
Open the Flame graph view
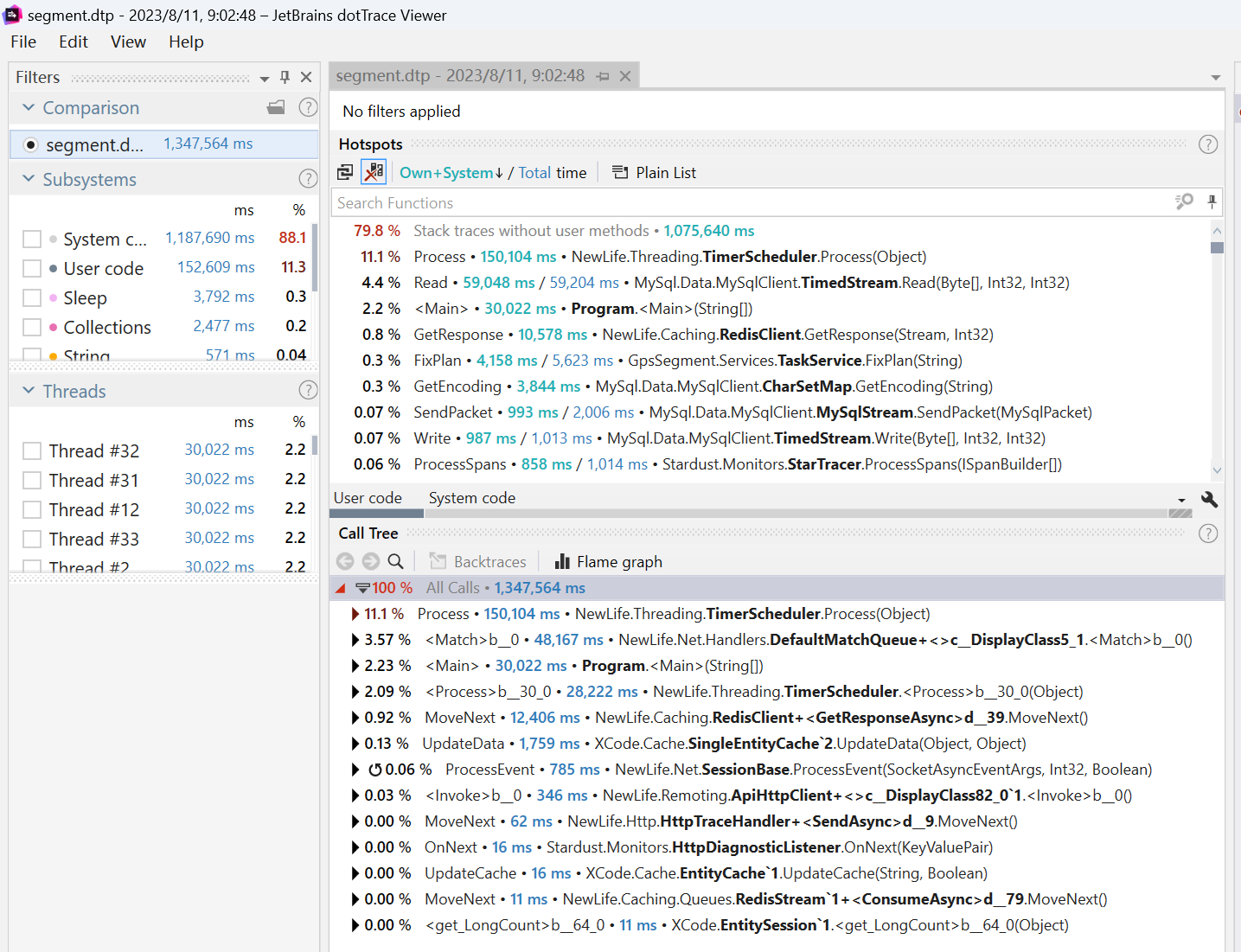(x=609, y=561)
